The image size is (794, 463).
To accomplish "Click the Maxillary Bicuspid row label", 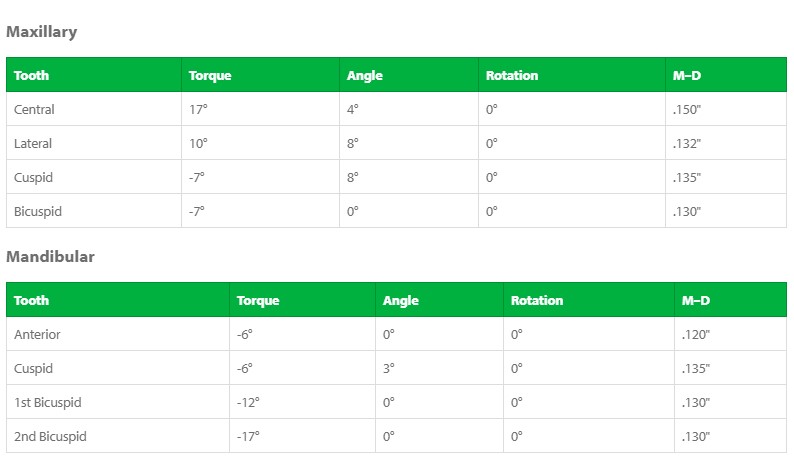I will (x=38, y=212).
